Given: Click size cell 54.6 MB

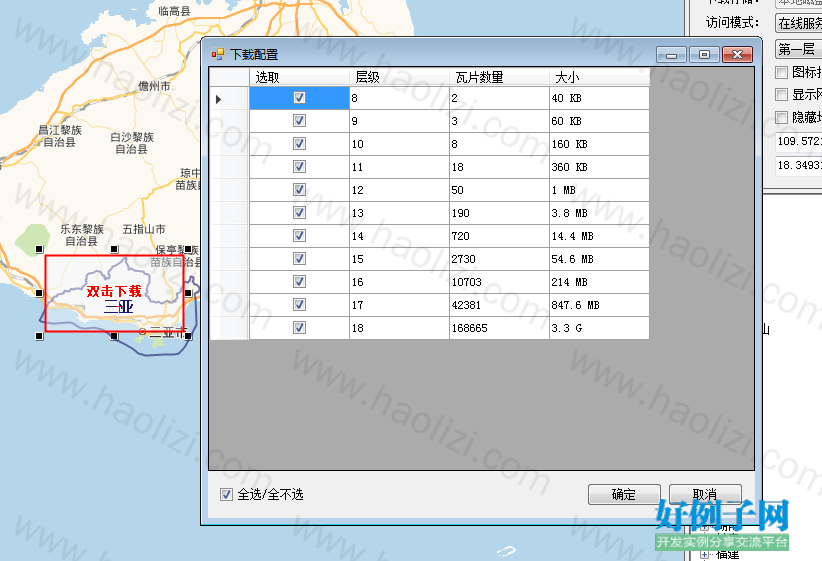Looking at the screenshot, I should (599, 259).
